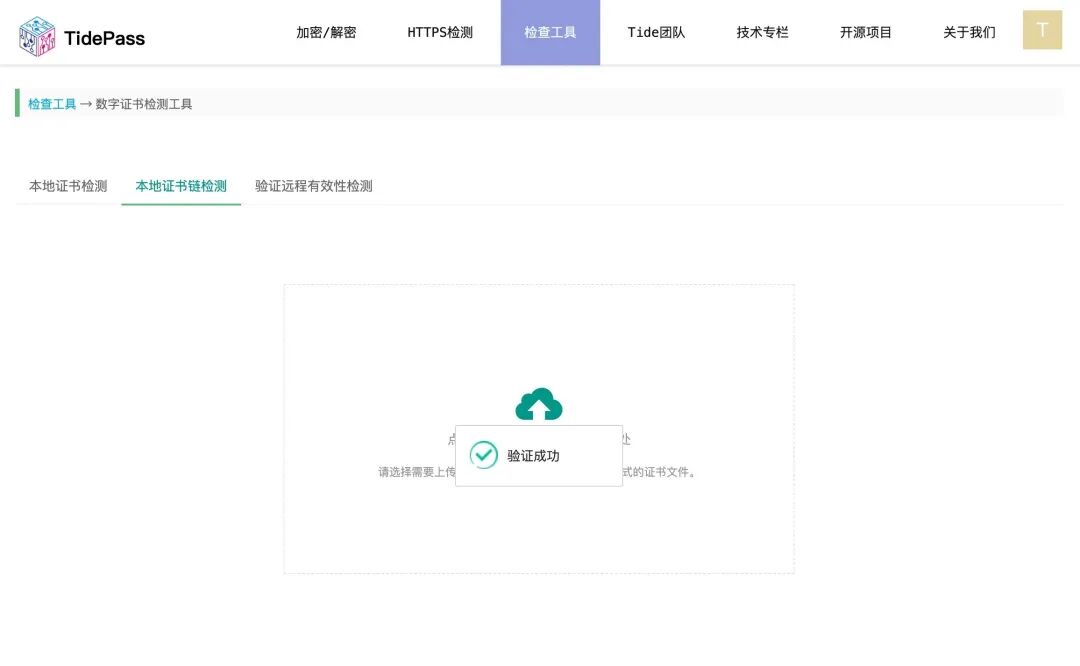Switch to 验证远程有效性检测 tab
Image resolution: width=1080 pixels, height=666 pixels.
pos(313,186)
